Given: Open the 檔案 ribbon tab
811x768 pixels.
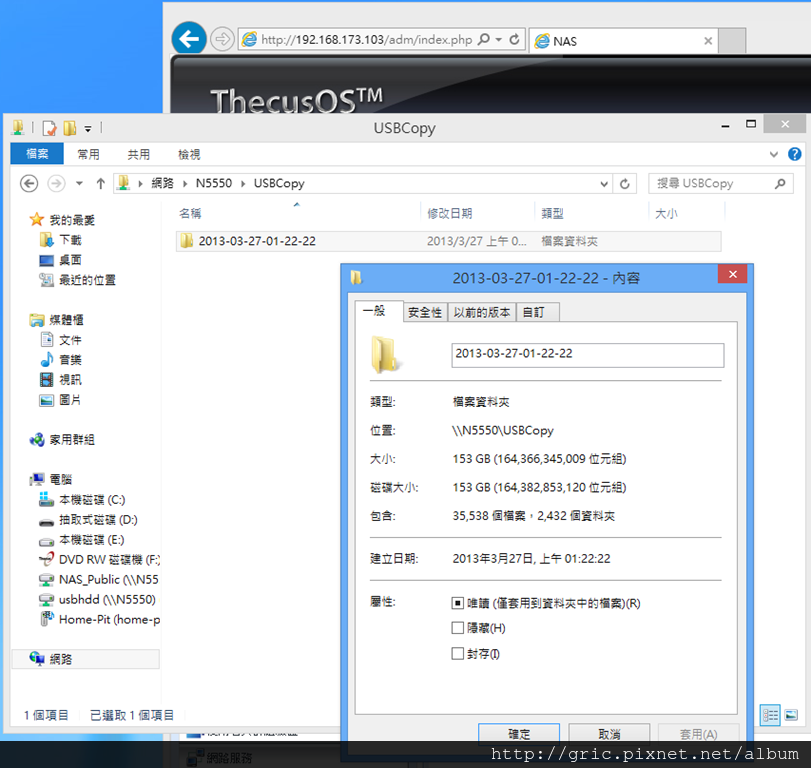Looking at the screenshot, I should click(x=37, y=154).
